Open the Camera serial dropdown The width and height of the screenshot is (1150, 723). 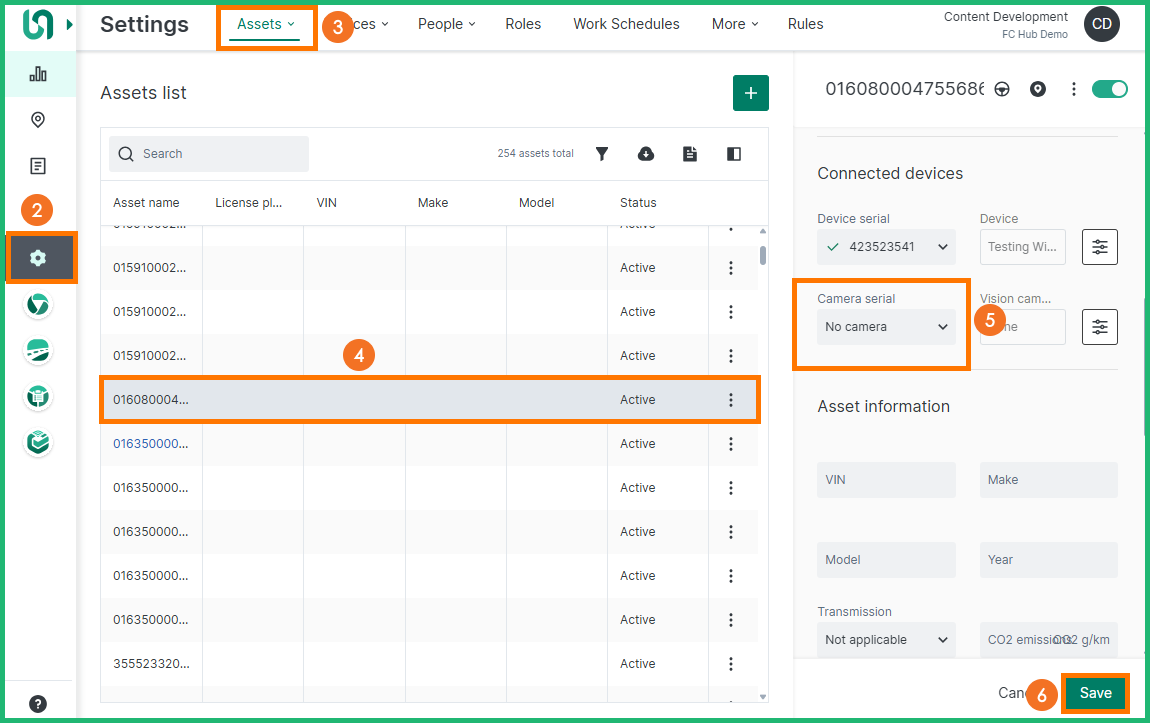pos(886,327)
